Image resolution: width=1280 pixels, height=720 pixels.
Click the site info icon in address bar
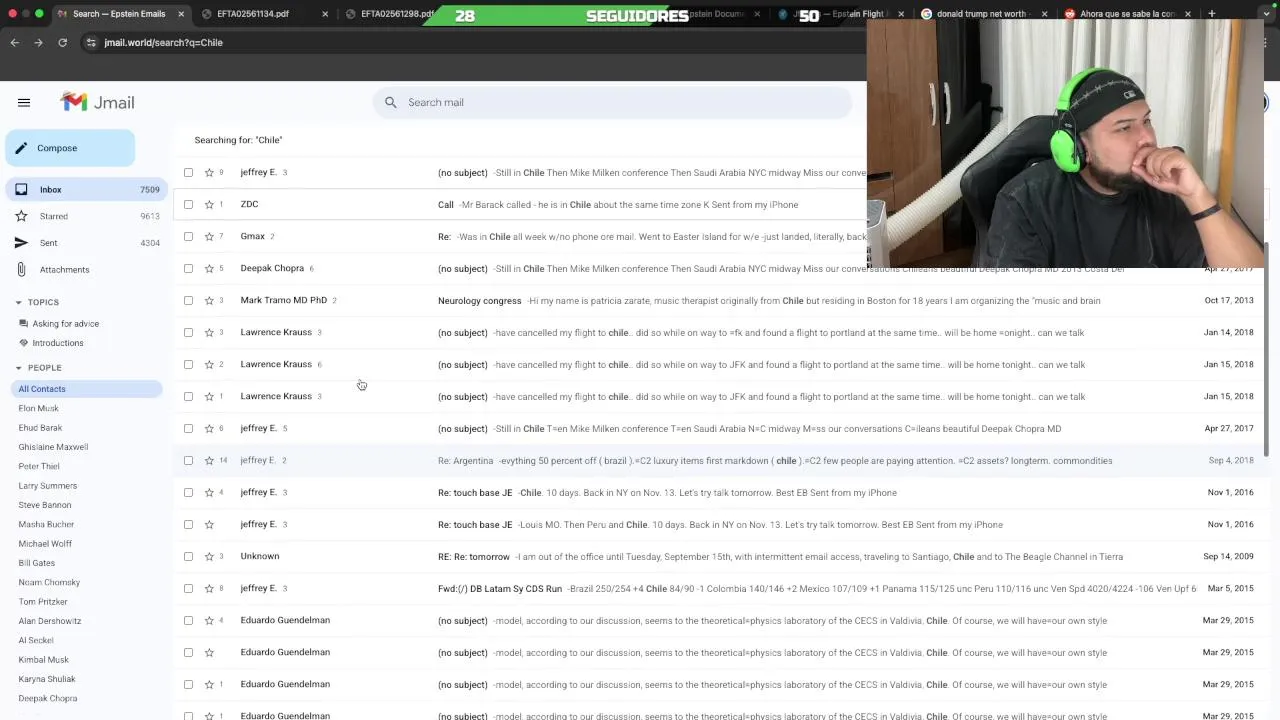pyautogui.click(x=91, y=42)
